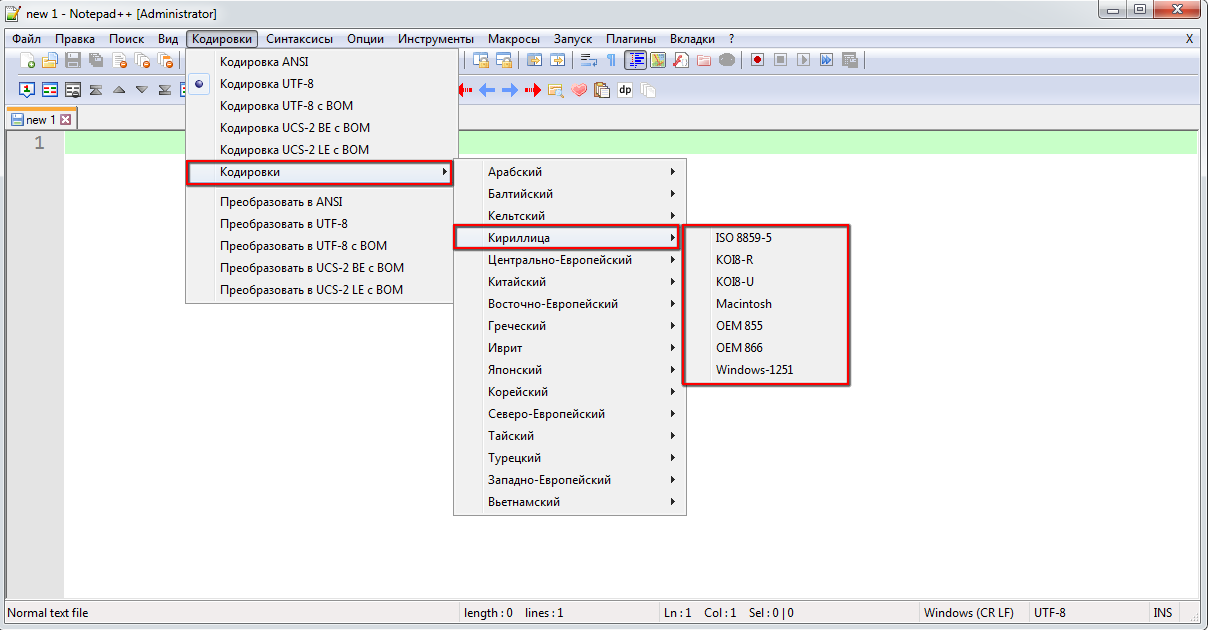
Task: Expand the Греческий encoding submenu
Action: tap(570, 326)
